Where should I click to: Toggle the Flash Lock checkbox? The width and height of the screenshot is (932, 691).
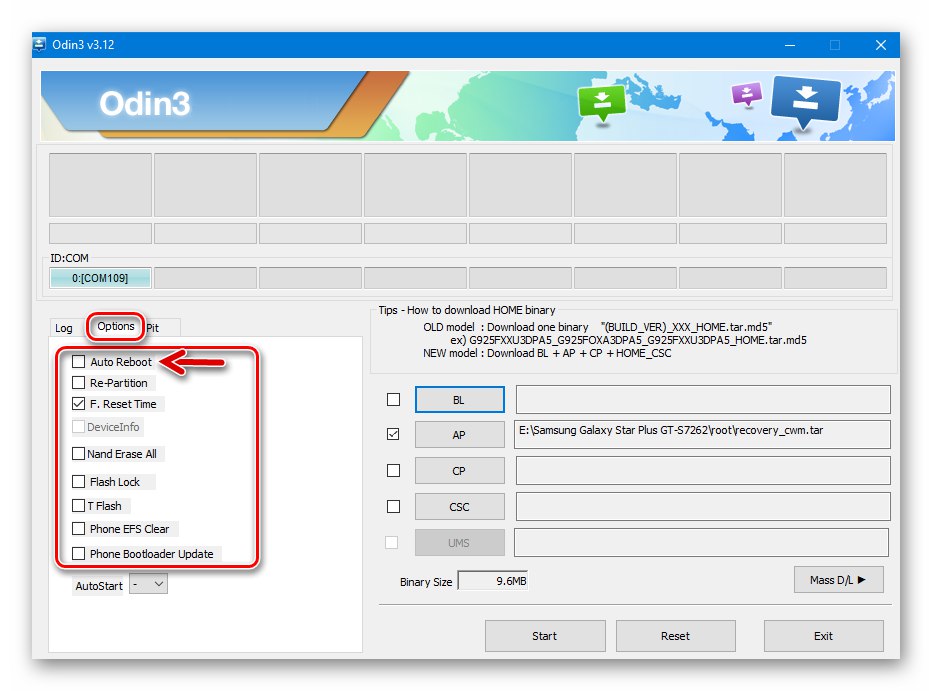(78, 481)
